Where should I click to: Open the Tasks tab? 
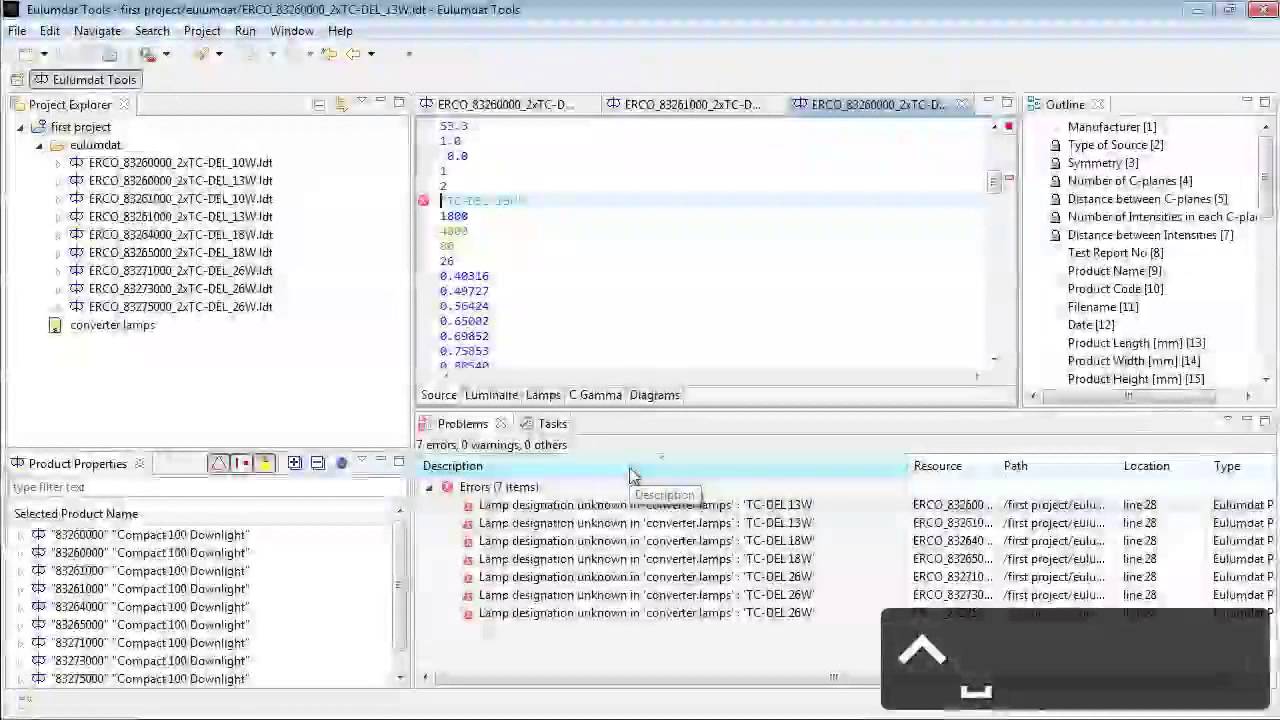pyautogui.click(x=543, y=424)
